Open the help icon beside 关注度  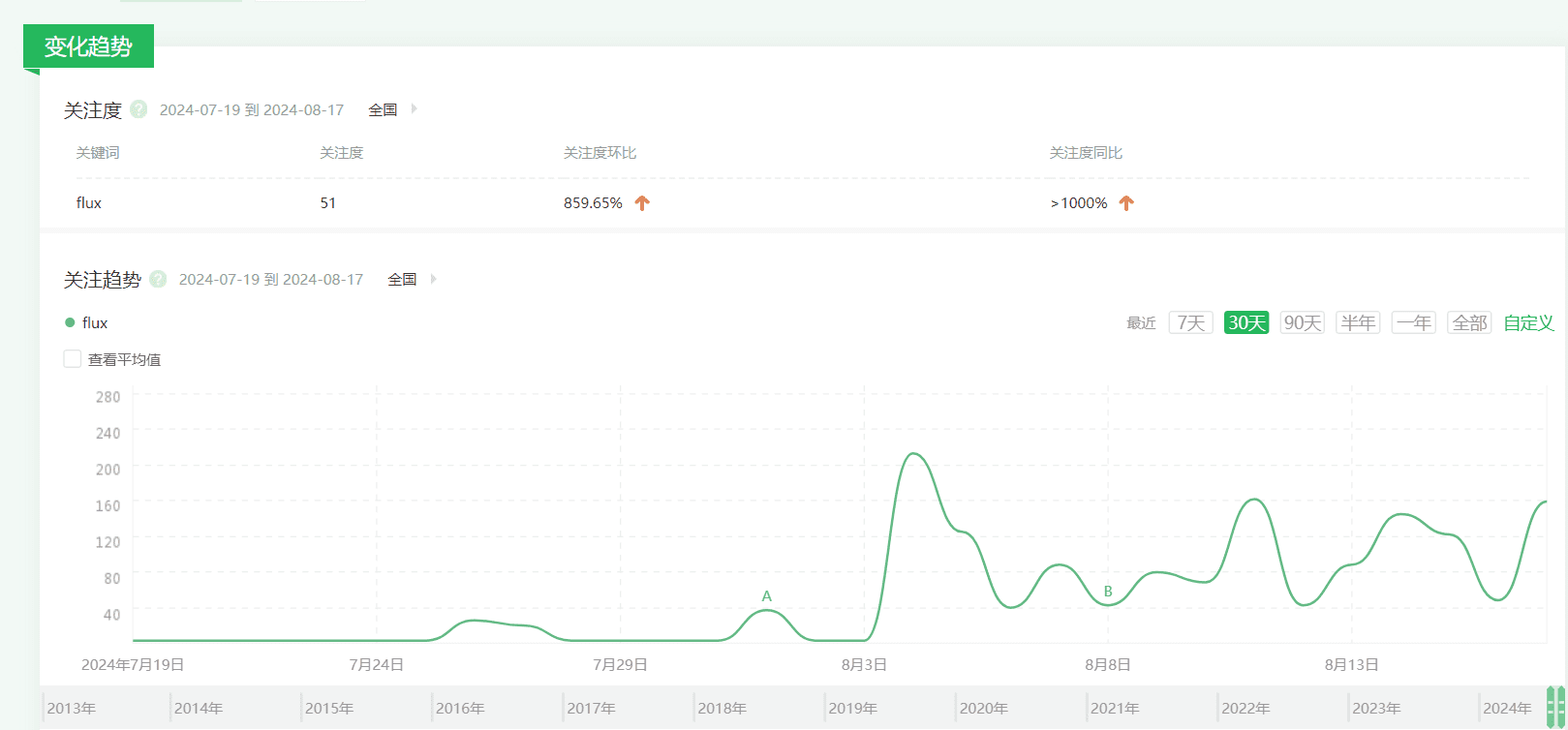[138, 109]
